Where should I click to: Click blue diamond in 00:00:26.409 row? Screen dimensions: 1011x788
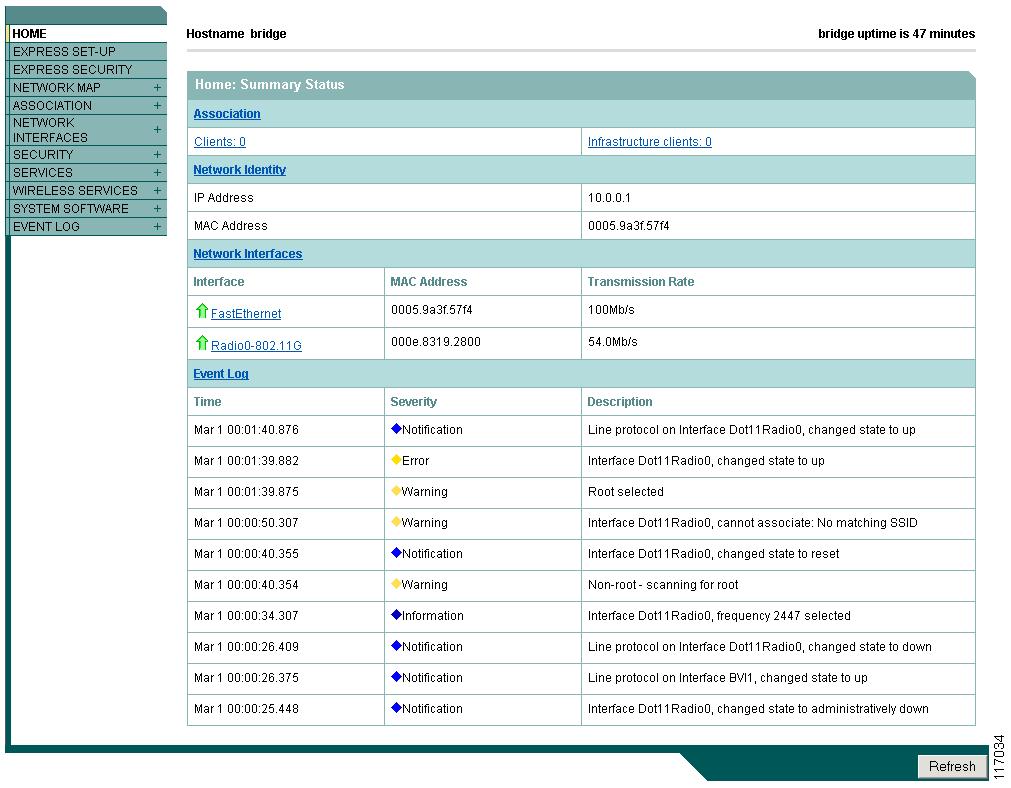click(x=396, y=645)
